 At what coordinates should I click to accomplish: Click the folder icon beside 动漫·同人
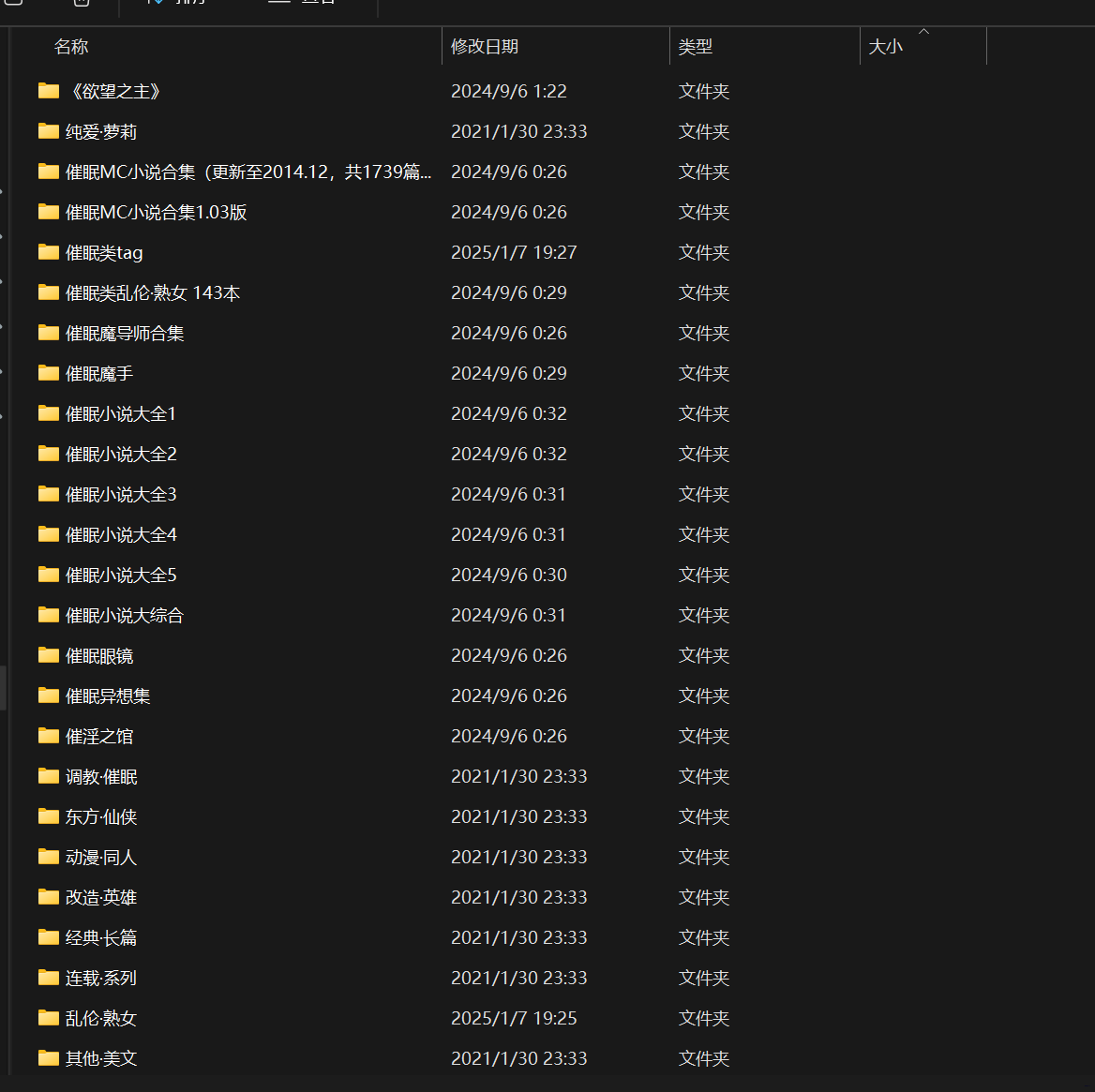click(x=48, y=856)
